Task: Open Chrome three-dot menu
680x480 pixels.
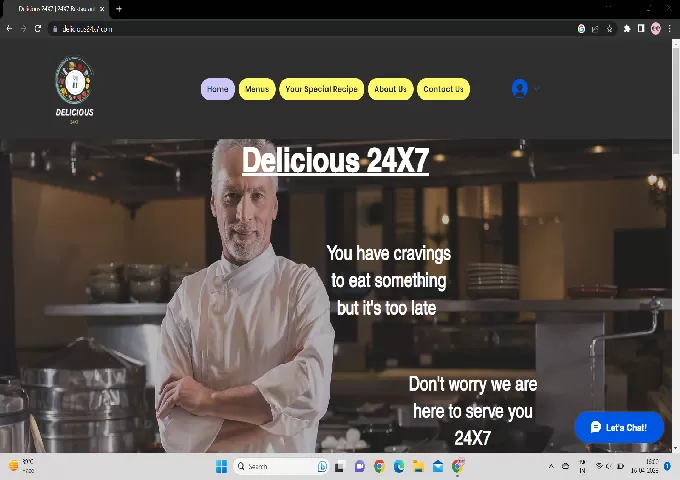Action: point(669,29)
